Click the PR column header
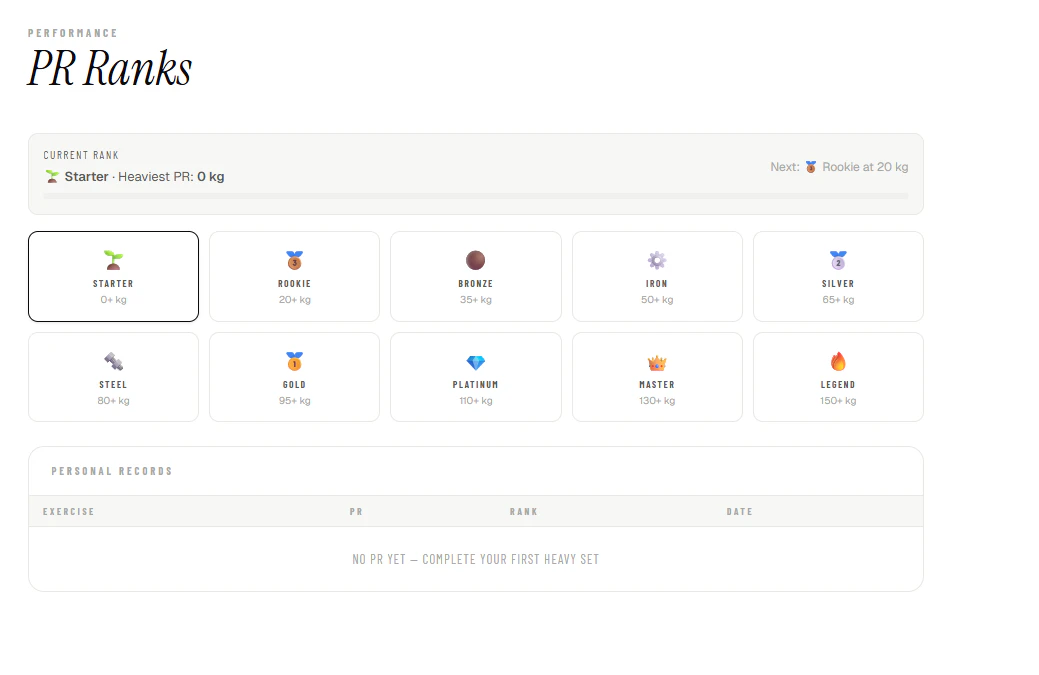The height and width of the screenshot is (675, 1039). 356,512
